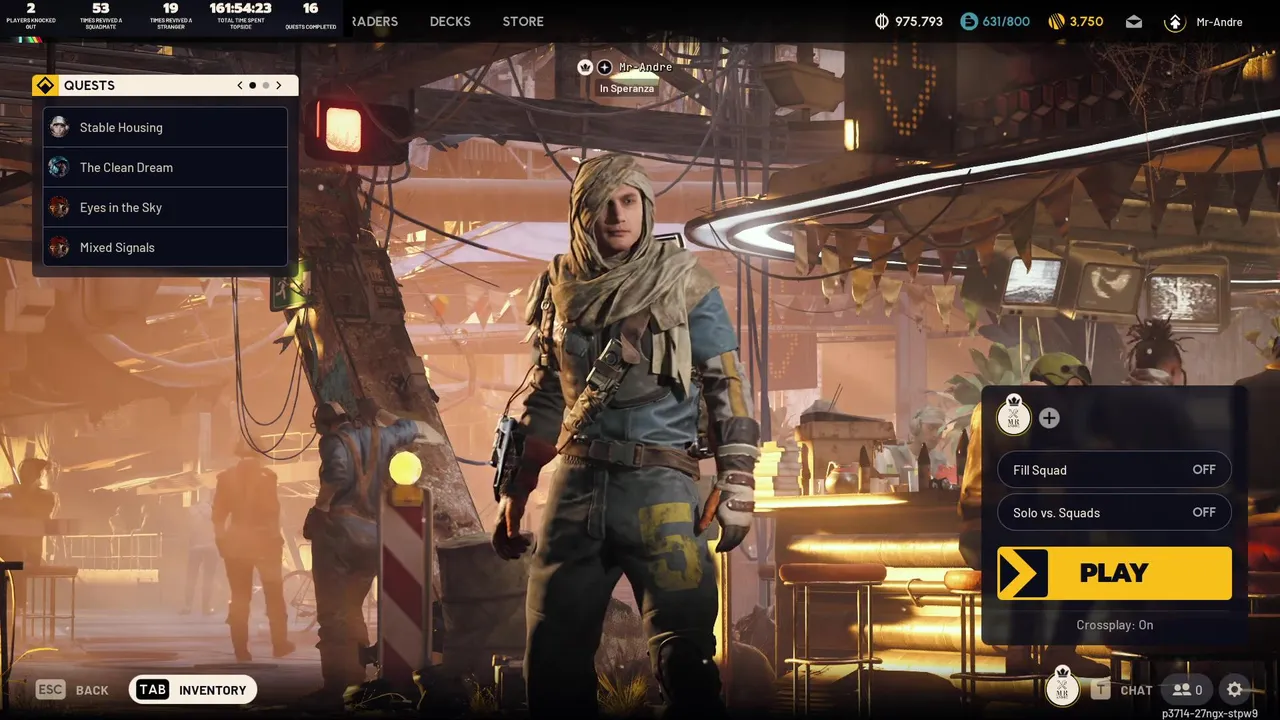This screenshot has width=1280, height=720.
Task: Start matchmaking with the Play button
Action: coord(1114,573)
